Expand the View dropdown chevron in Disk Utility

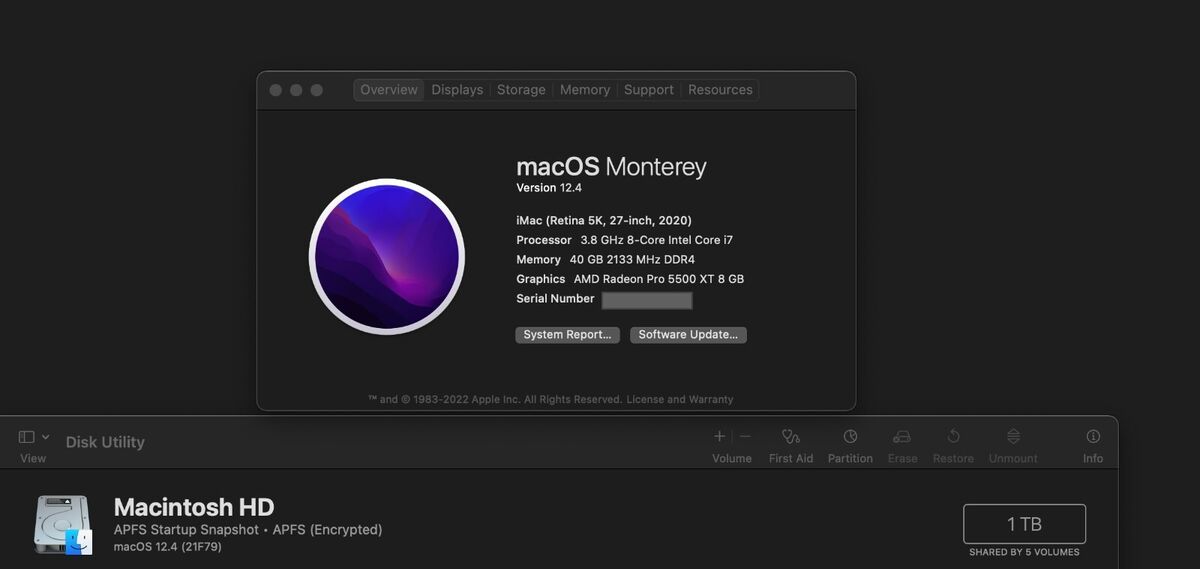45,437
